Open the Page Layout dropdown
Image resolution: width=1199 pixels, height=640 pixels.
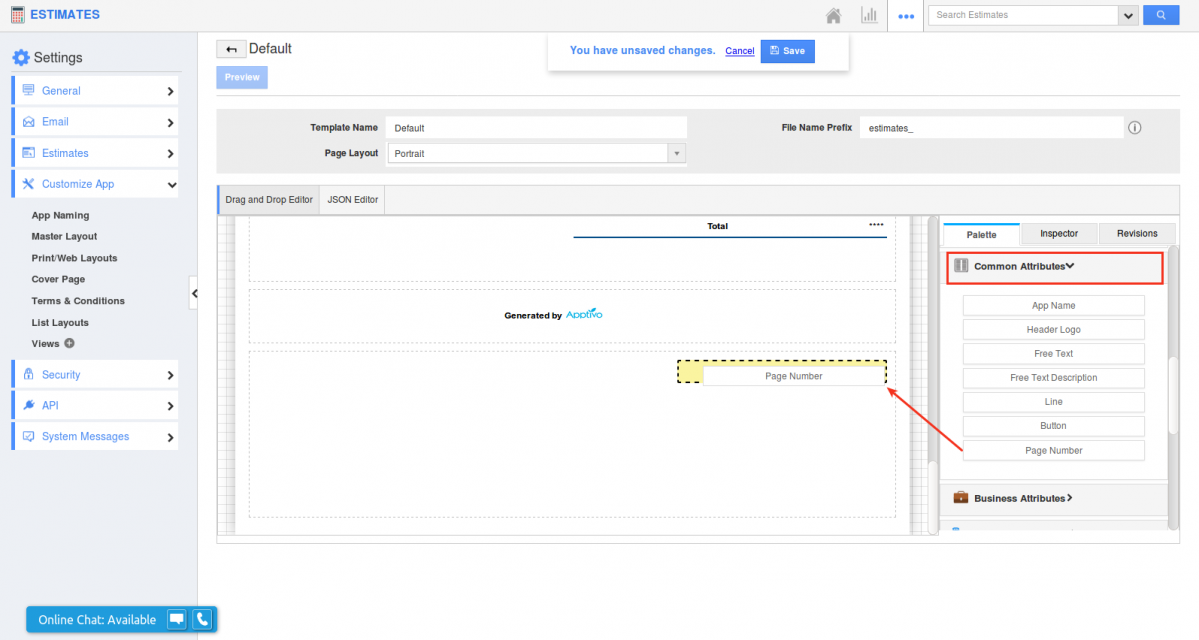[x=677, y=153]
